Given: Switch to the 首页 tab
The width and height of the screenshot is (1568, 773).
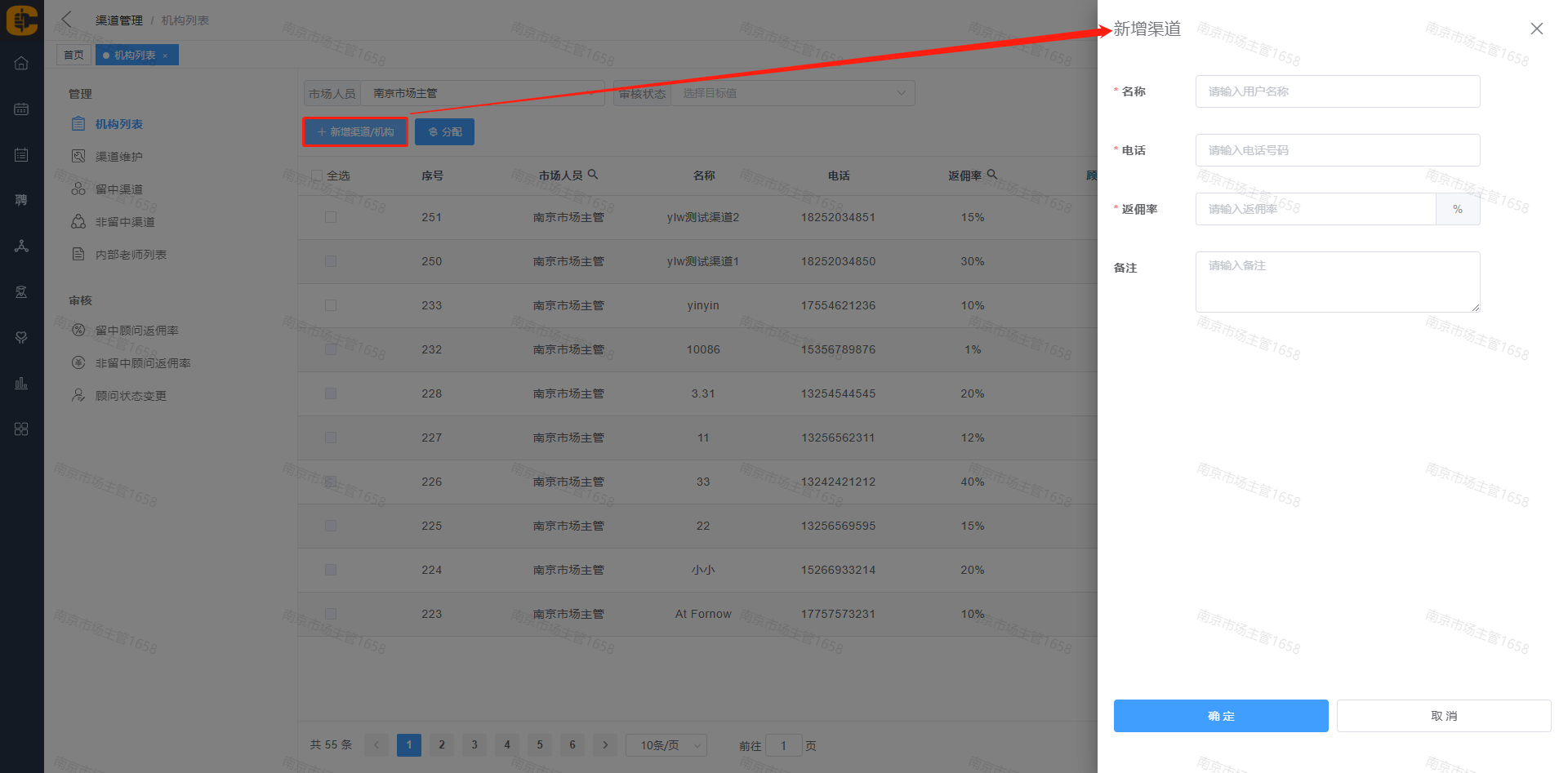Looking at the screenshot, I should pyautogui.click(x=73, y=56).
